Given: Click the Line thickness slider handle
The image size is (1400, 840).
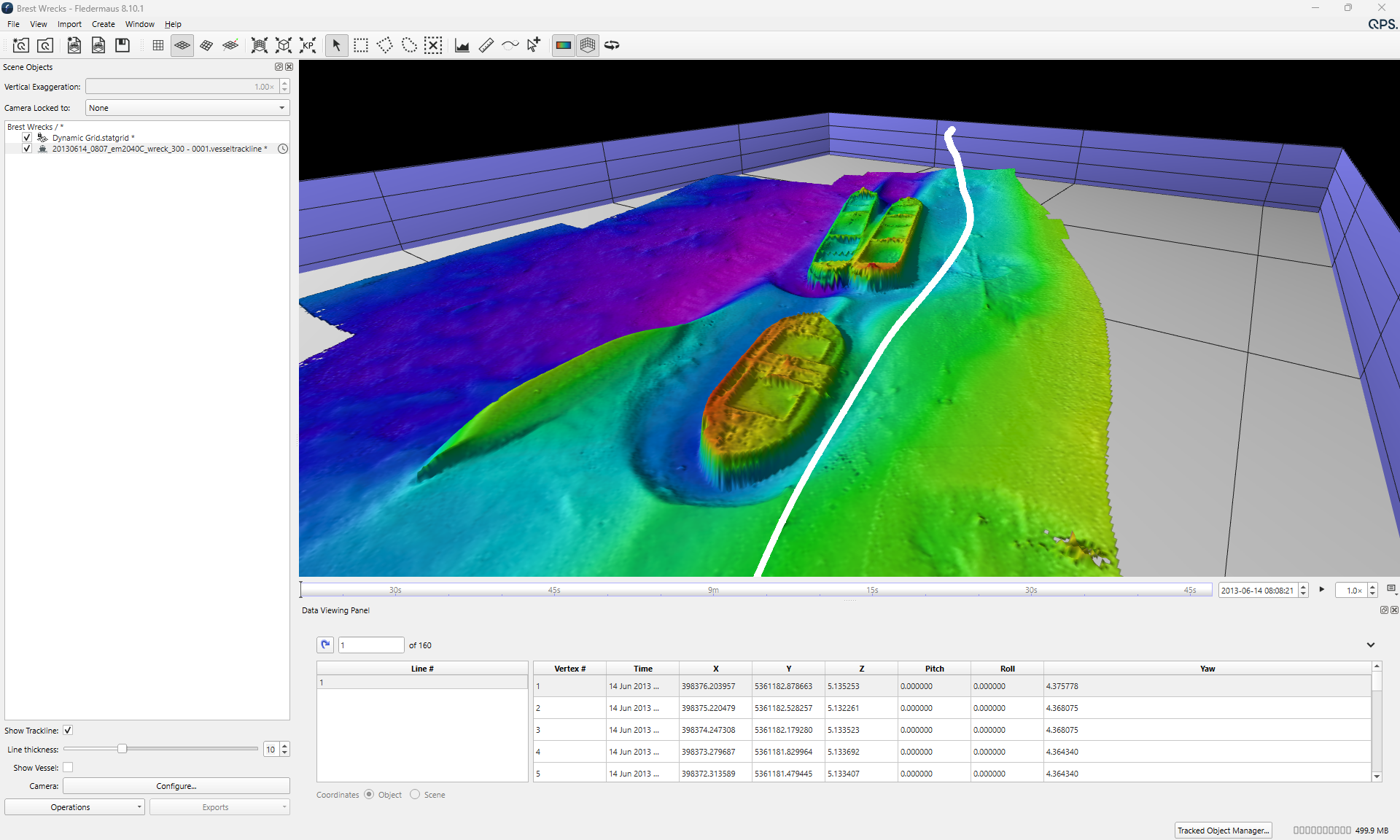Looking at the screenshot, I should [x=122, y=749].
